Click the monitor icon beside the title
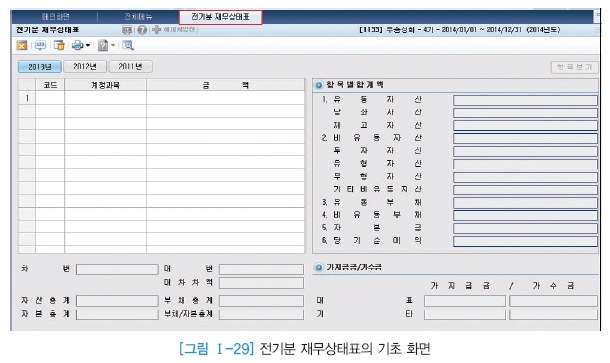610x363 pixels. click(x=127, y=30)
